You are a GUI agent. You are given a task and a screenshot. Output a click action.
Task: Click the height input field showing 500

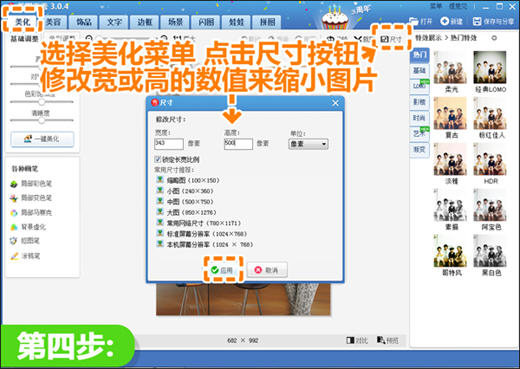pyautogui.click(x=238, y=144)
